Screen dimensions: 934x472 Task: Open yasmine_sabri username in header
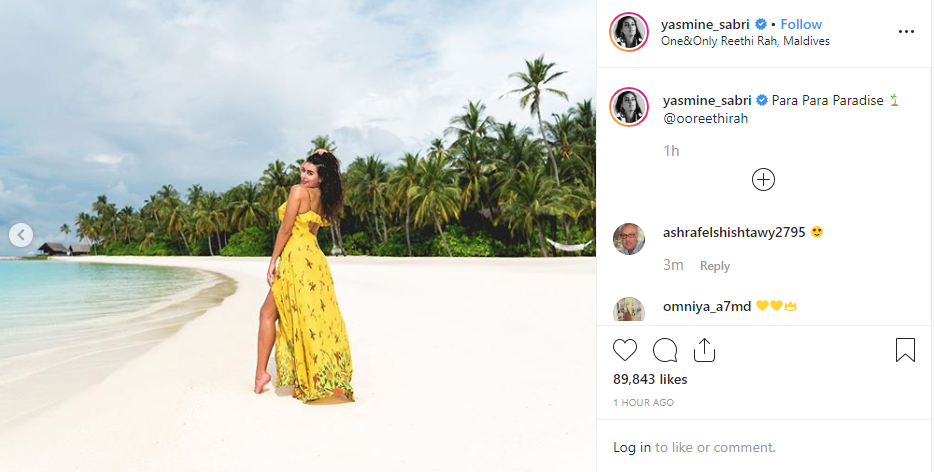pyautogui.click(x=705, y=24)
